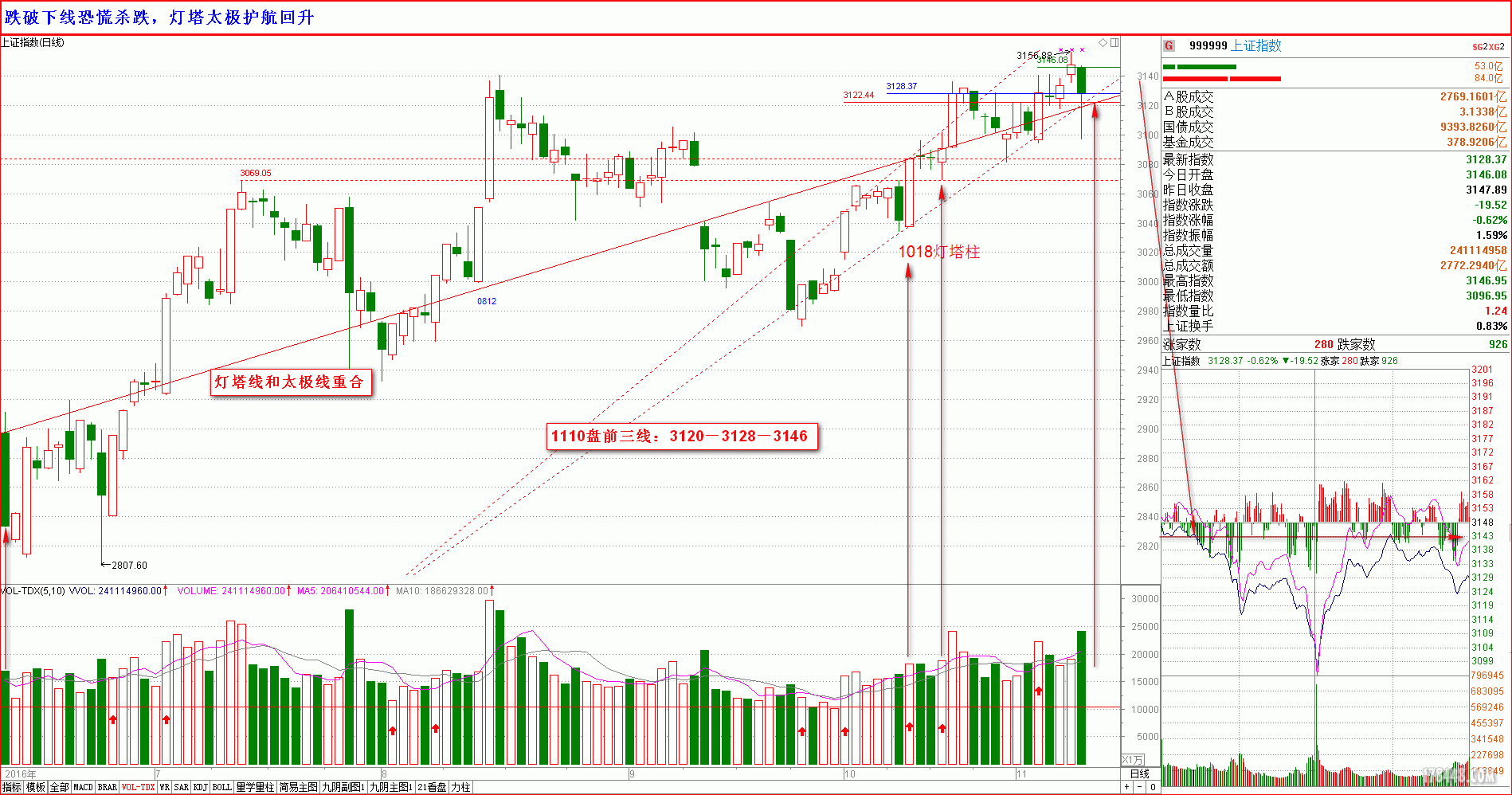Viewport: 1512px width, 795px height.
Task: Click the 总成交额 row
Action: click(x=1335, y=265)
